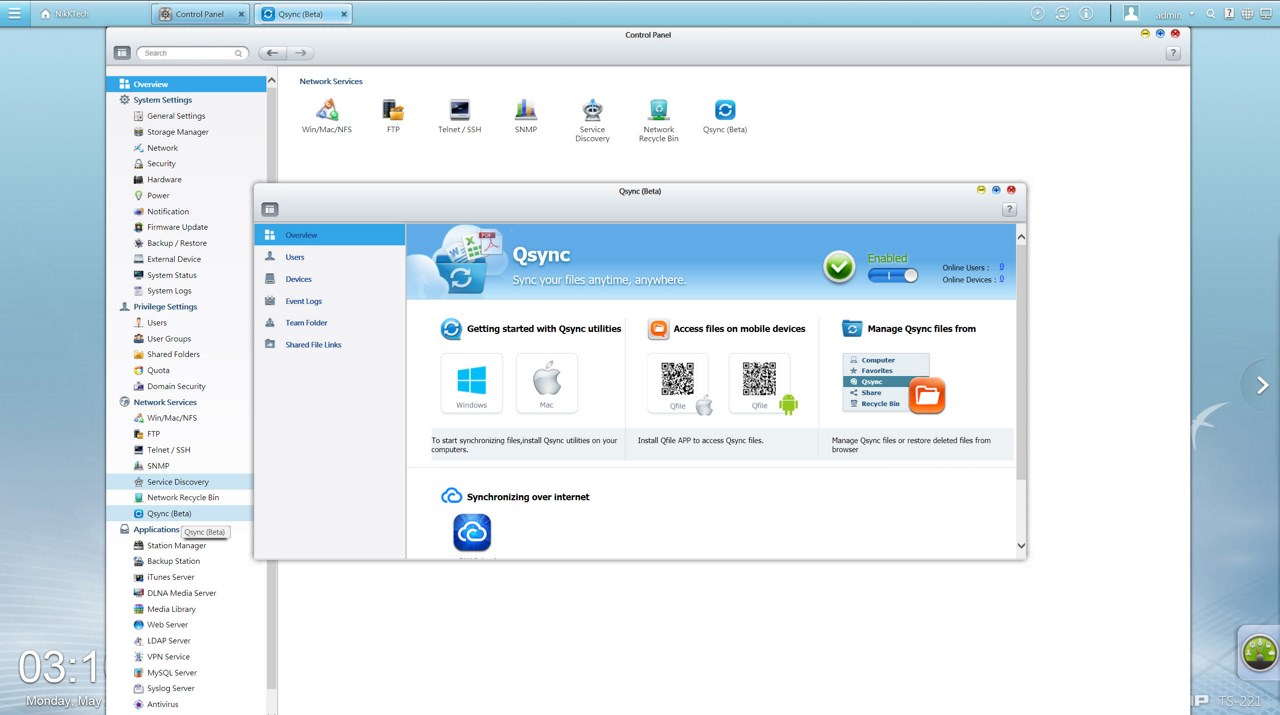Click the Manage Qsync files browser image

[894, 383]
